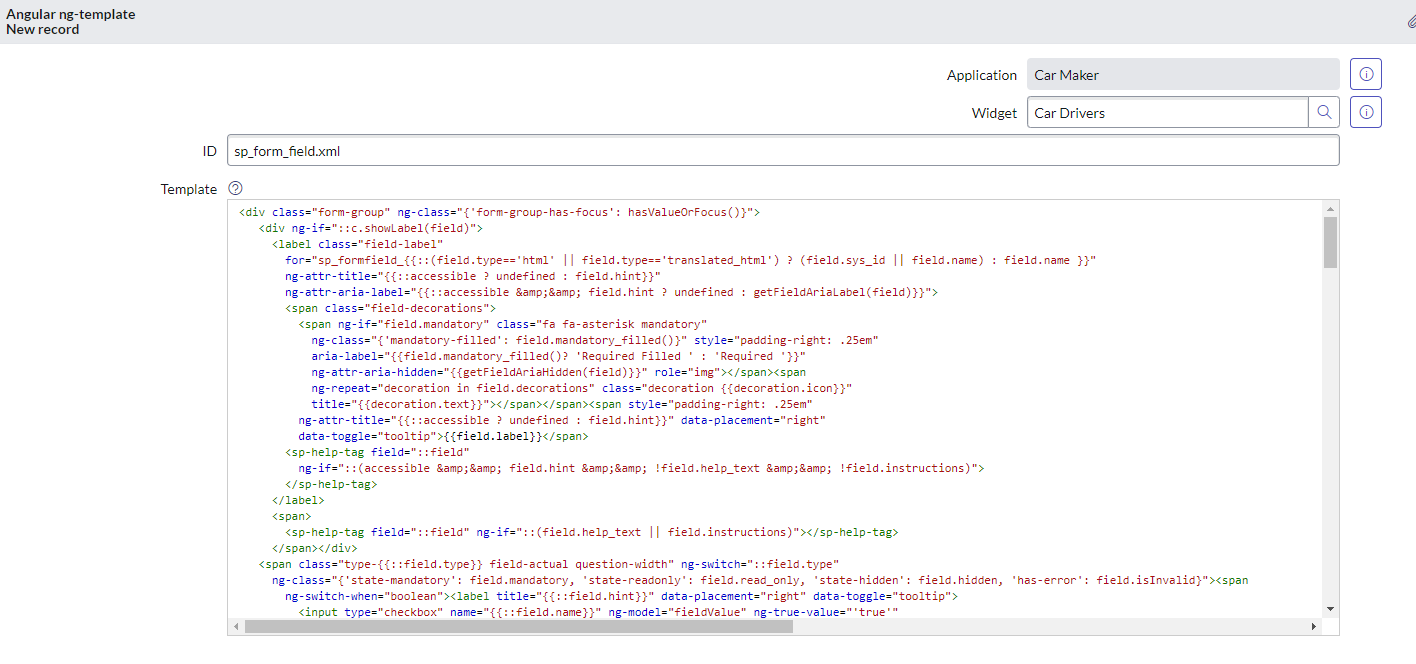Click the Template field label

188,189
